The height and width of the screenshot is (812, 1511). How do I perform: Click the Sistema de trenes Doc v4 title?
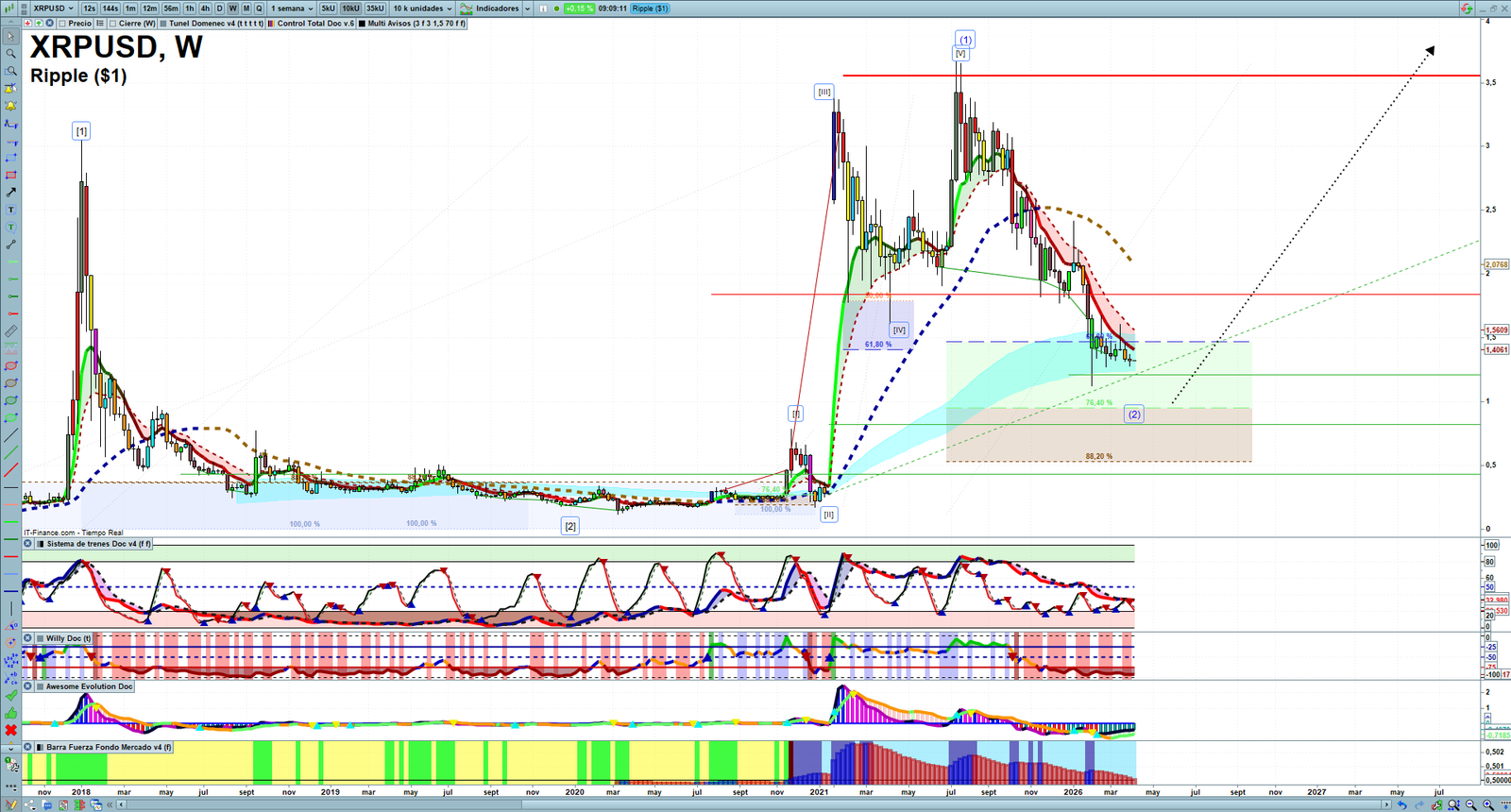tap(98, 544)
